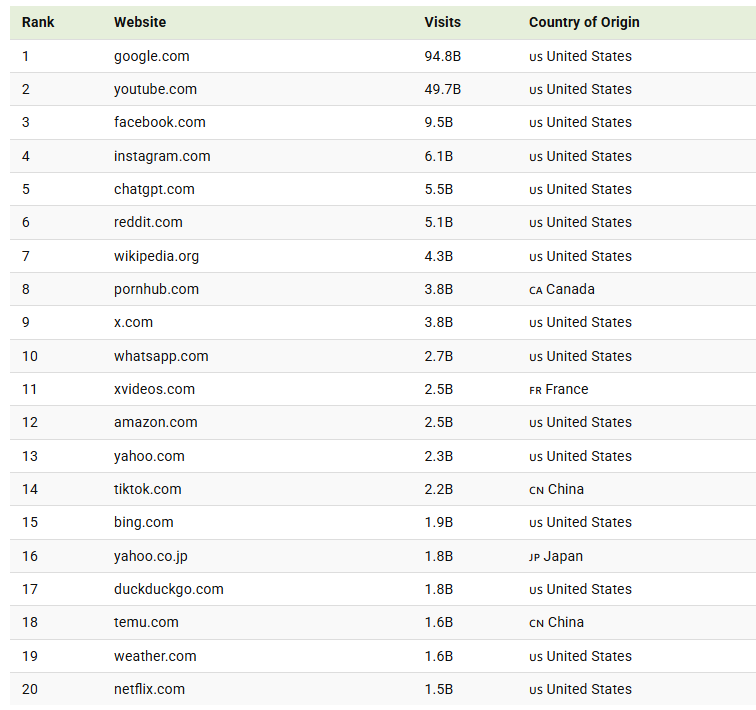Click the 2.2B visits value
This screenshot has width=756, height=710.
(439, 489)
